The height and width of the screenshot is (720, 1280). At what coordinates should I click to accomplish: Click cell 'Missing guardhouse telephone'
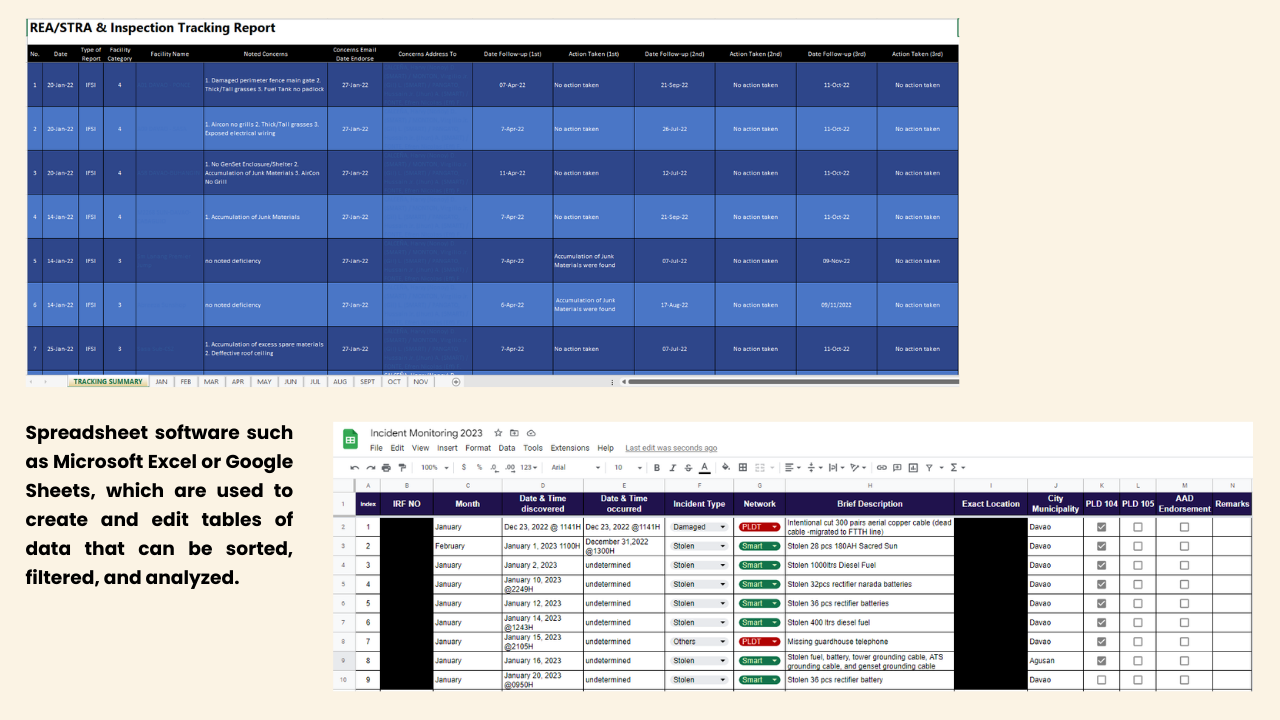[x=870, y=641]
